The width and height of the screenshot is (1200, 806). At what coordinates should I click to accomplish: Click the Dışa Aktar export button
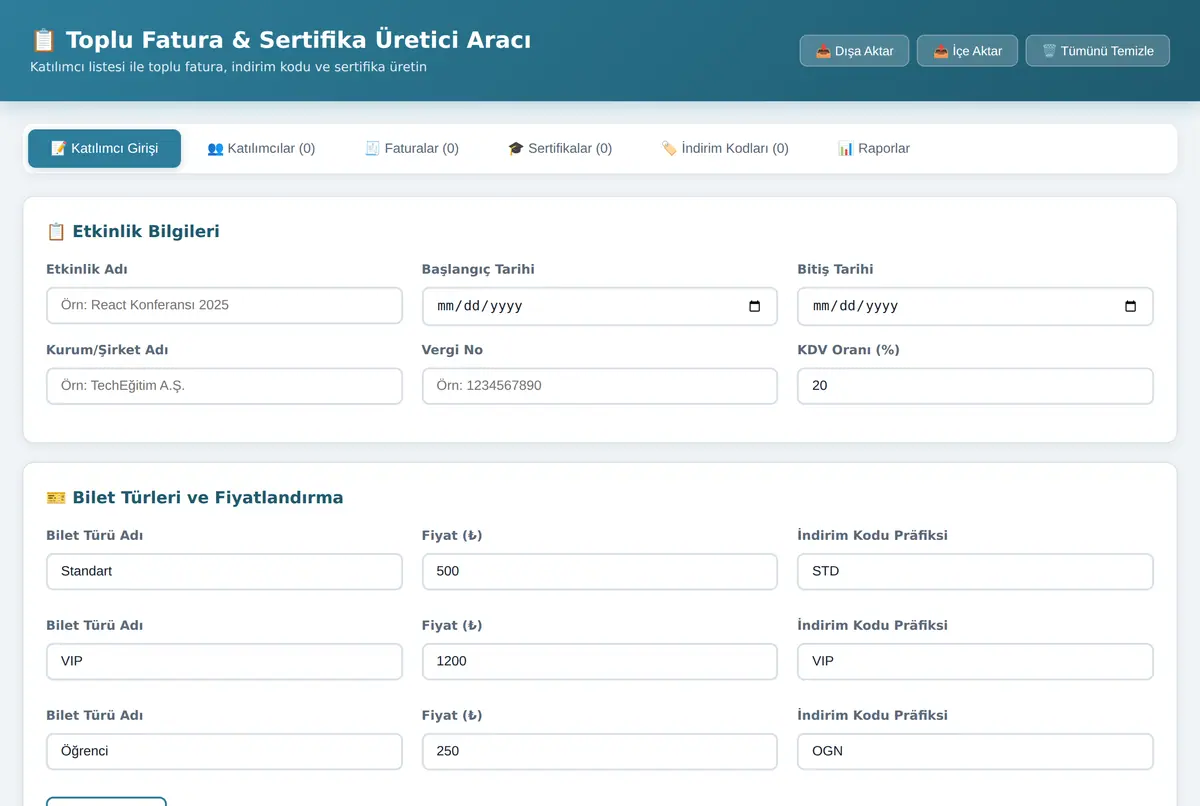coord(854,51)
